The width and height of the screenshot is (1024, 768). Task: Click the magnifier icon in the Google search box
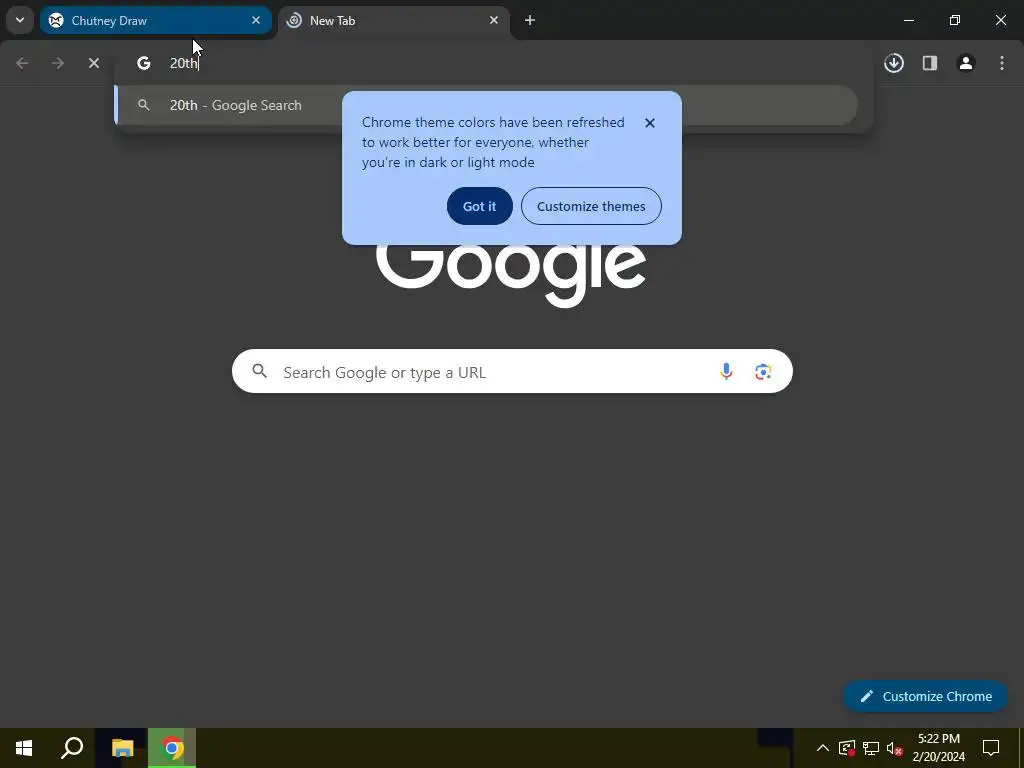(x=260, y=372)
